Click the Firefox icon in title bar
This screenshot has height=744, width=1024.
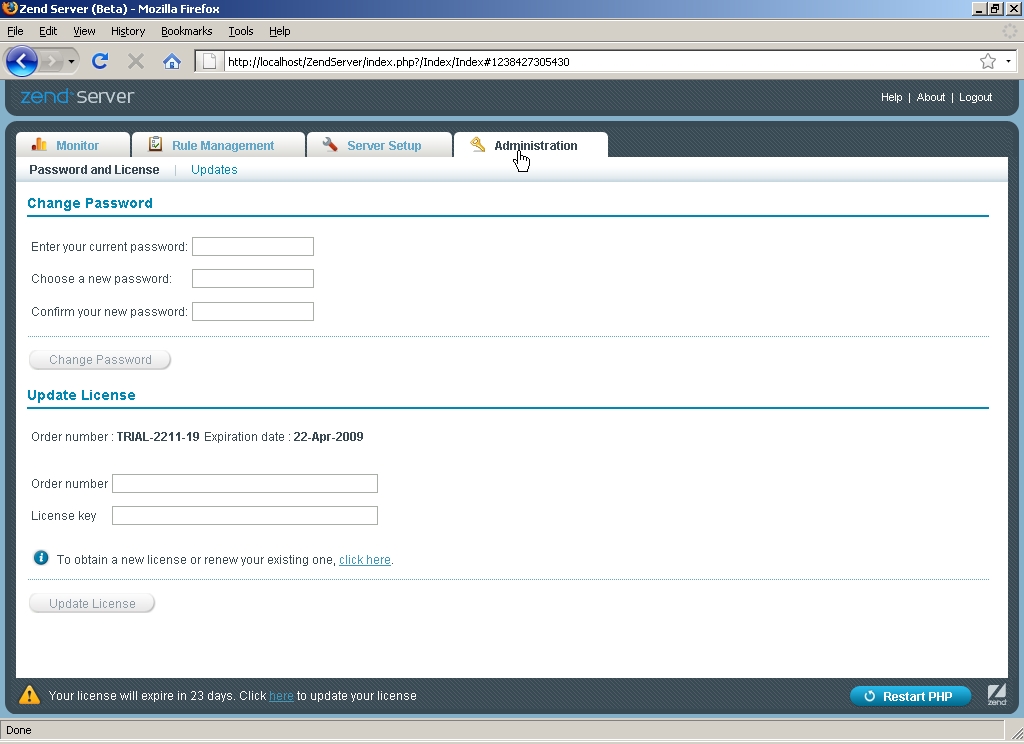point(9,8)
